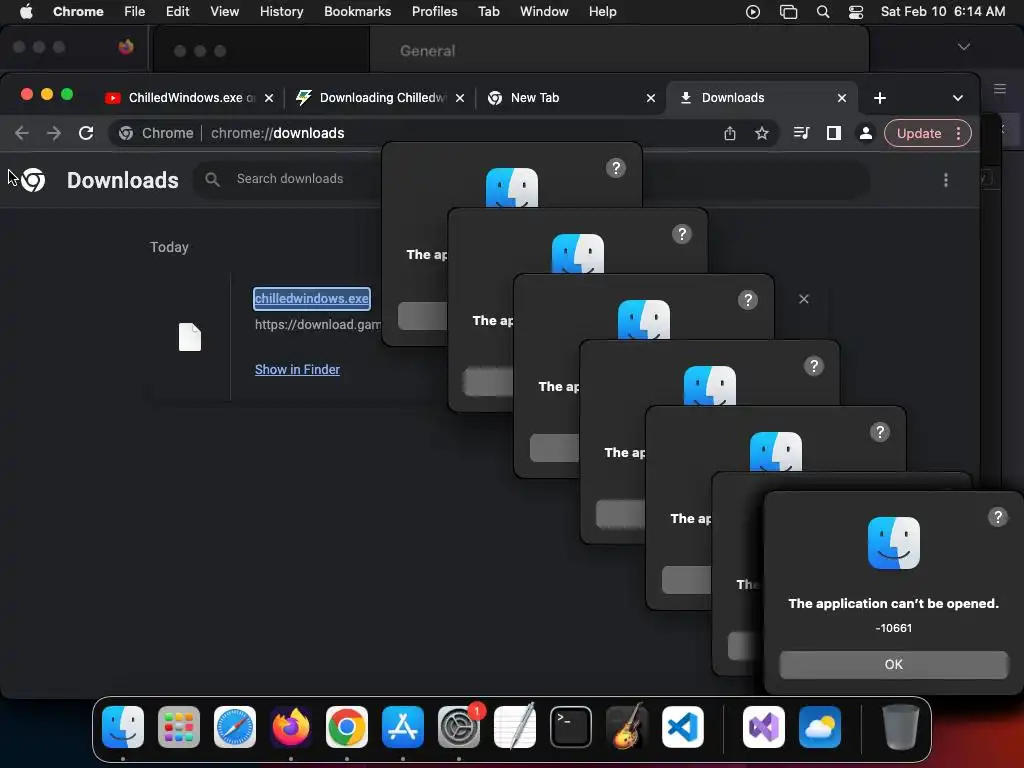Viewport: 1024px width, 768px height.
Task: Click the menu bar date and time
Action: coord(942,12)
